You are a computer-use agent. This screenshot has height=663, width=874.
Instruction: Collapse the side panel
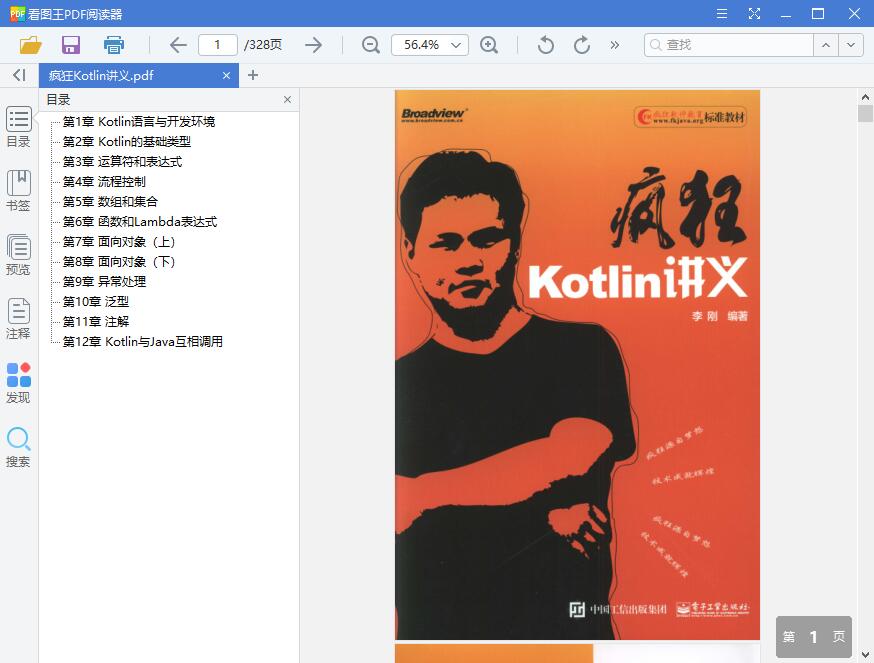[20, 75]
